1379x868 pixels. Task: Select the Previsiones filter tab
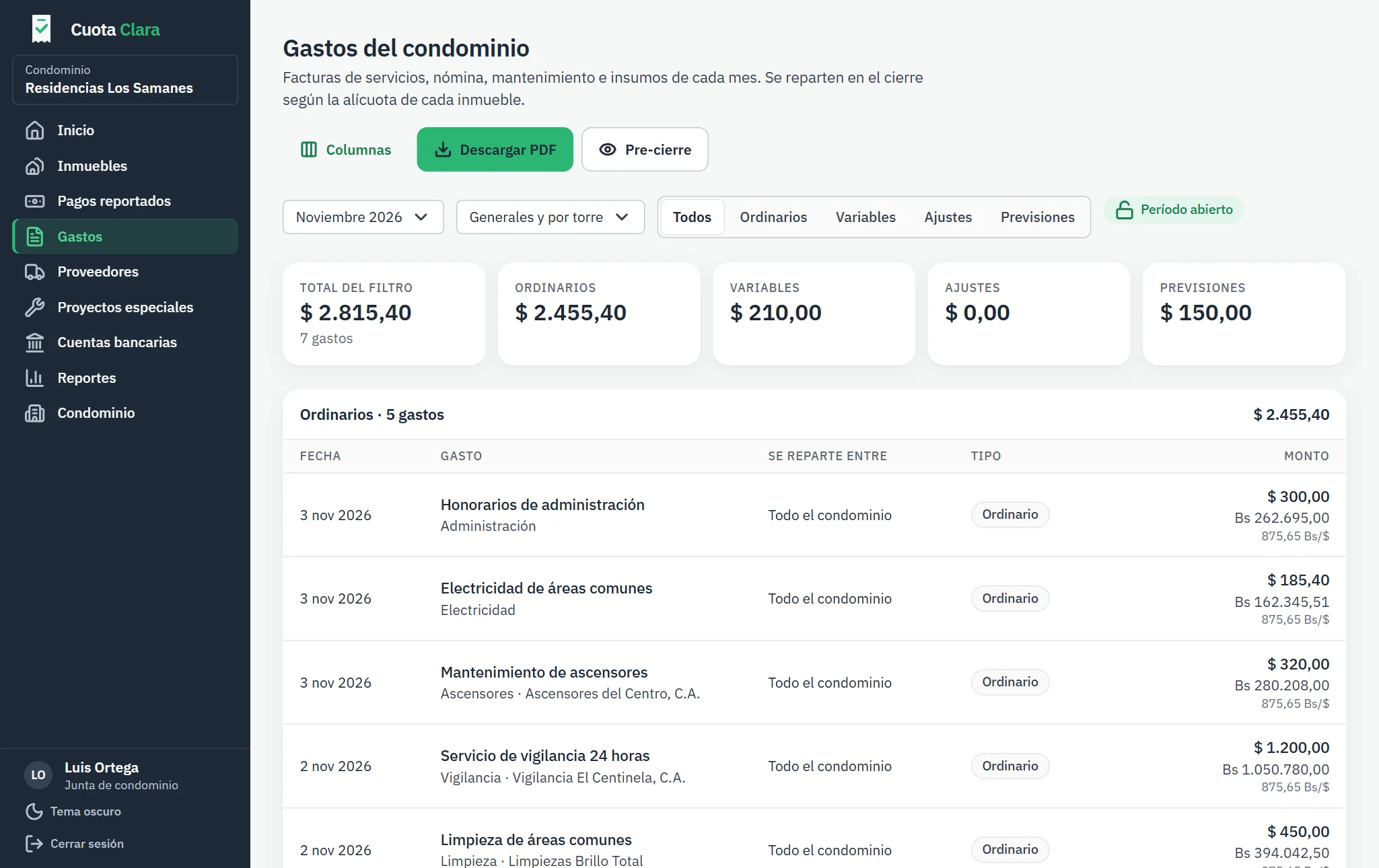[1037, 217]
